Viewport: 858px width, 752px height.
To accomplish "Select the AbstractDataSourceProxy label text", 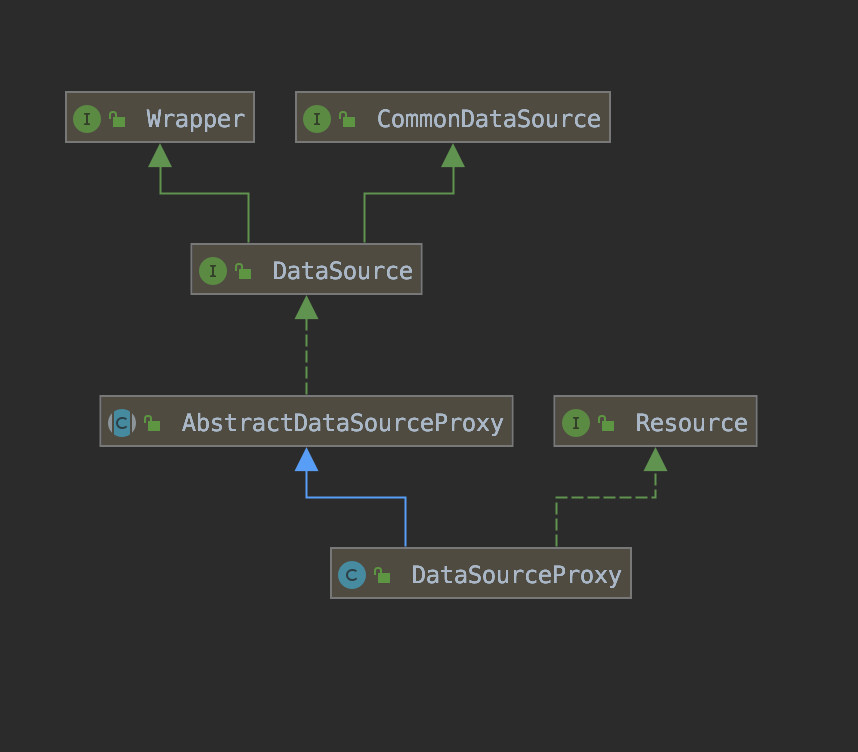I will tap(342, 423).
